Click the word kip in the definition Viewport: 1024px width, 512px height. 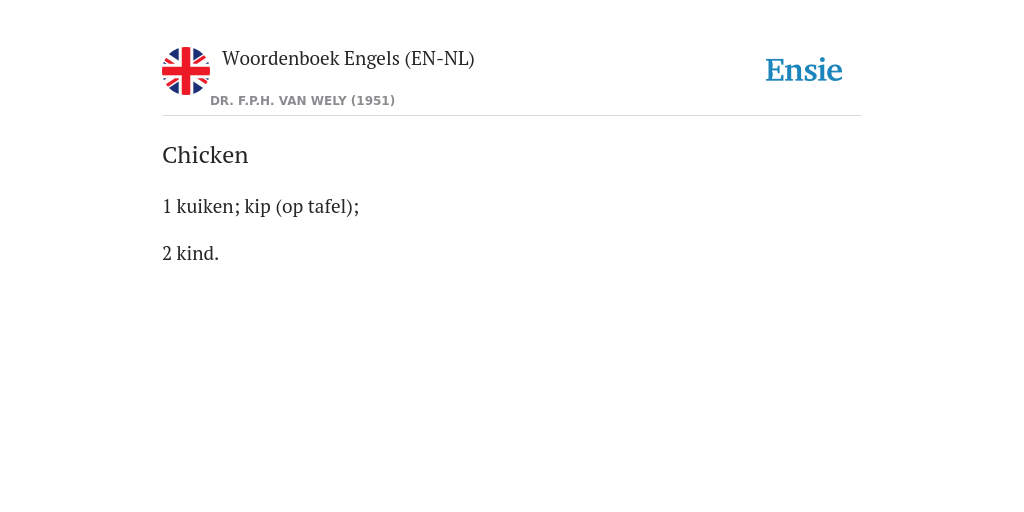click(257, 207)
